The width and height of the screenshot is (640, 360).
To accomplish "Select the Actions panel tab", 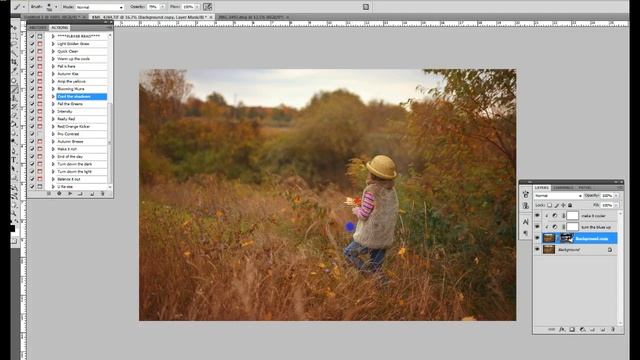I will tap(60, 28).
